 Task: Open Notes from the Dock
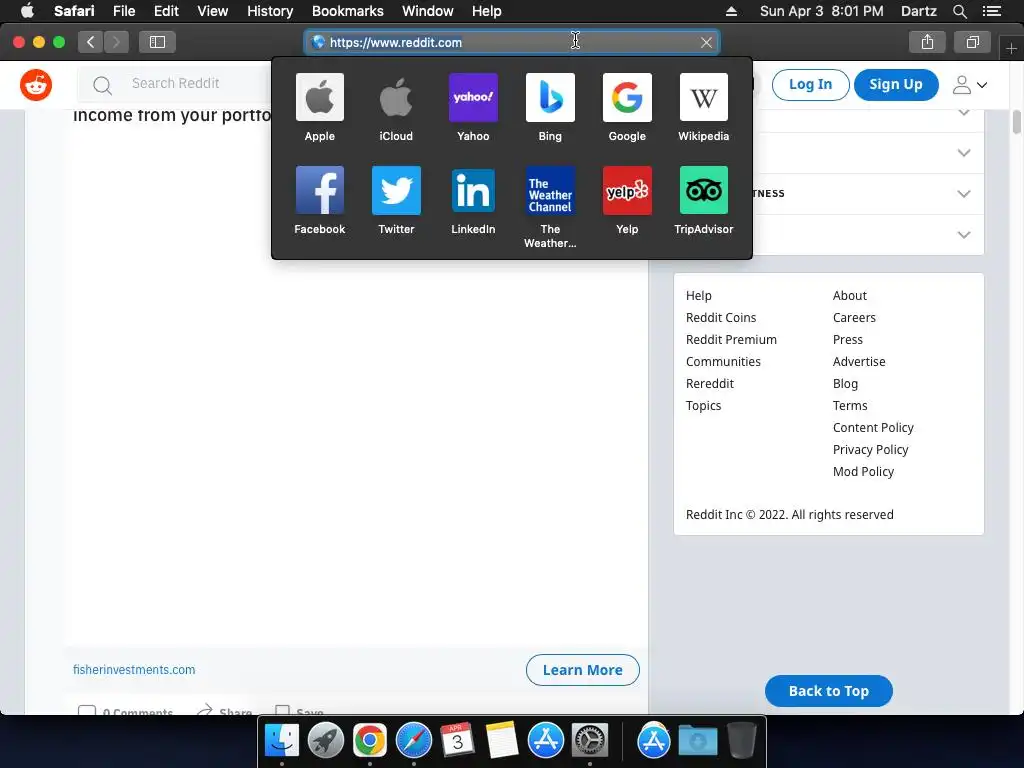[502, 741]
